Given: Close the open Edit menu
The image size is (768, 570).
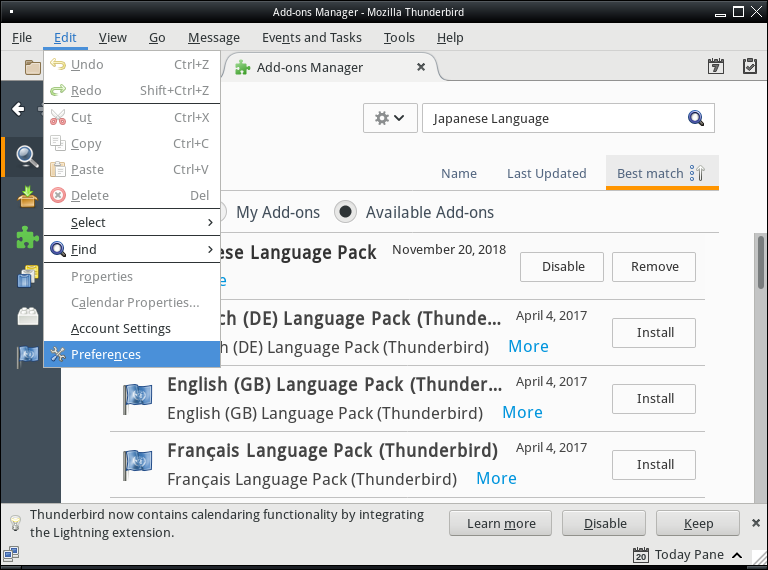Looking at the screenshot, I should (x=65, y=38).
